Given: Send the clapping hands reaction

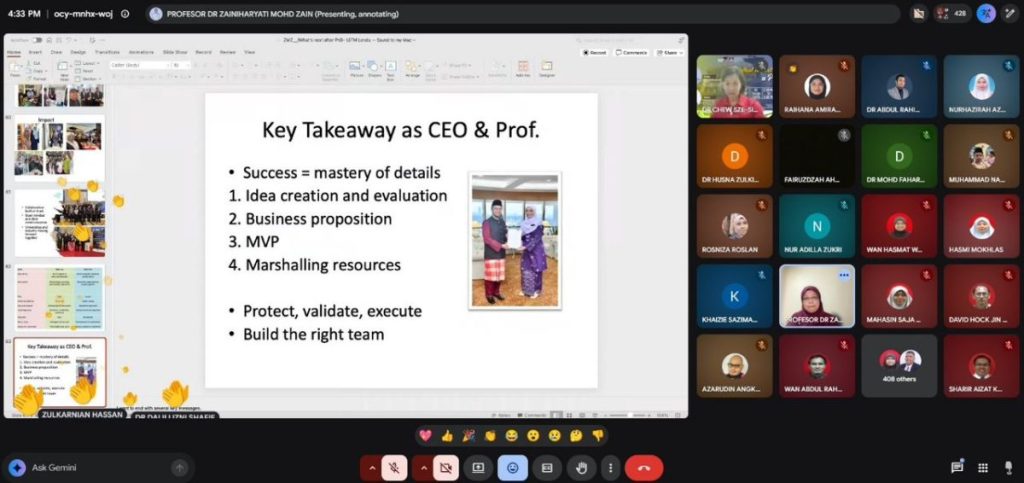Looking at the screenshot, I should click(490, 435).
